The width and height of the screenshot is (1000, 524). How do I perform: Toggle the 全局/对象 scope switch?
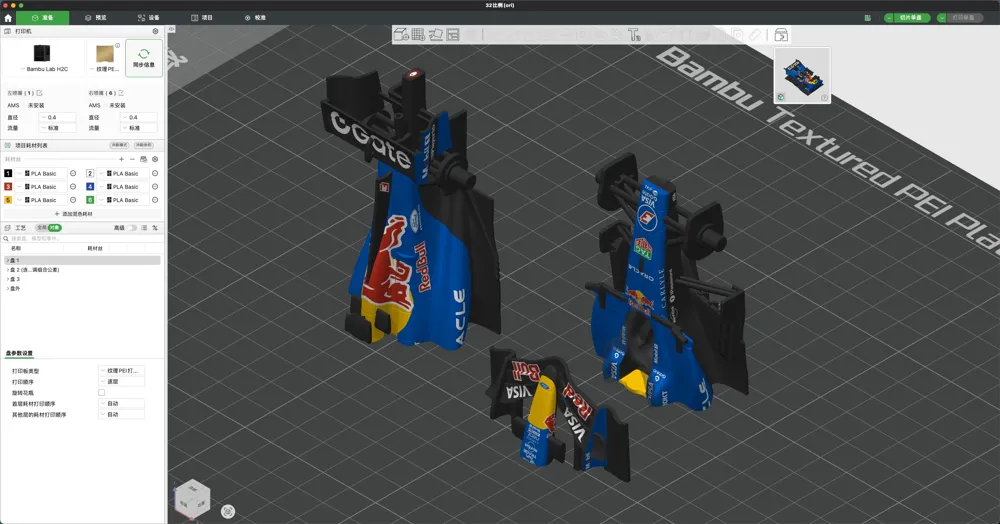pyautogui.click(x=48, y=228)
